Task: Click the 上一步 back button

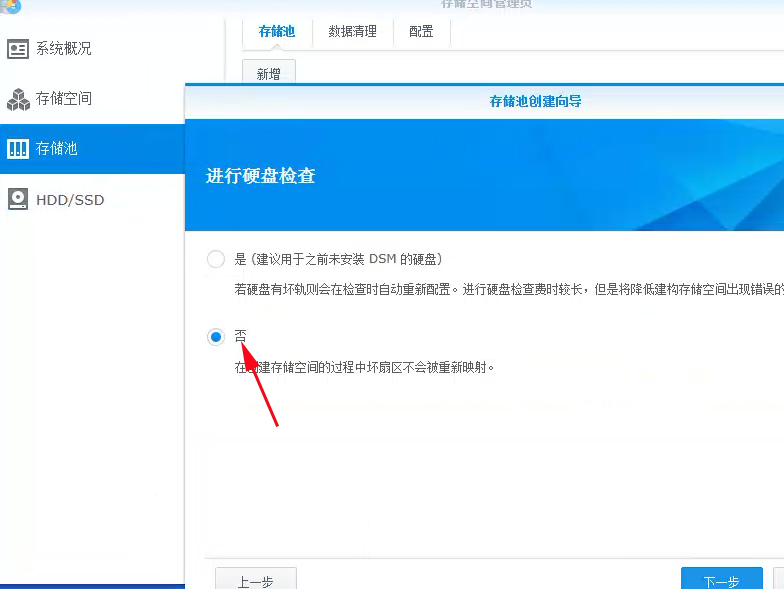Action: coord(256,580)
